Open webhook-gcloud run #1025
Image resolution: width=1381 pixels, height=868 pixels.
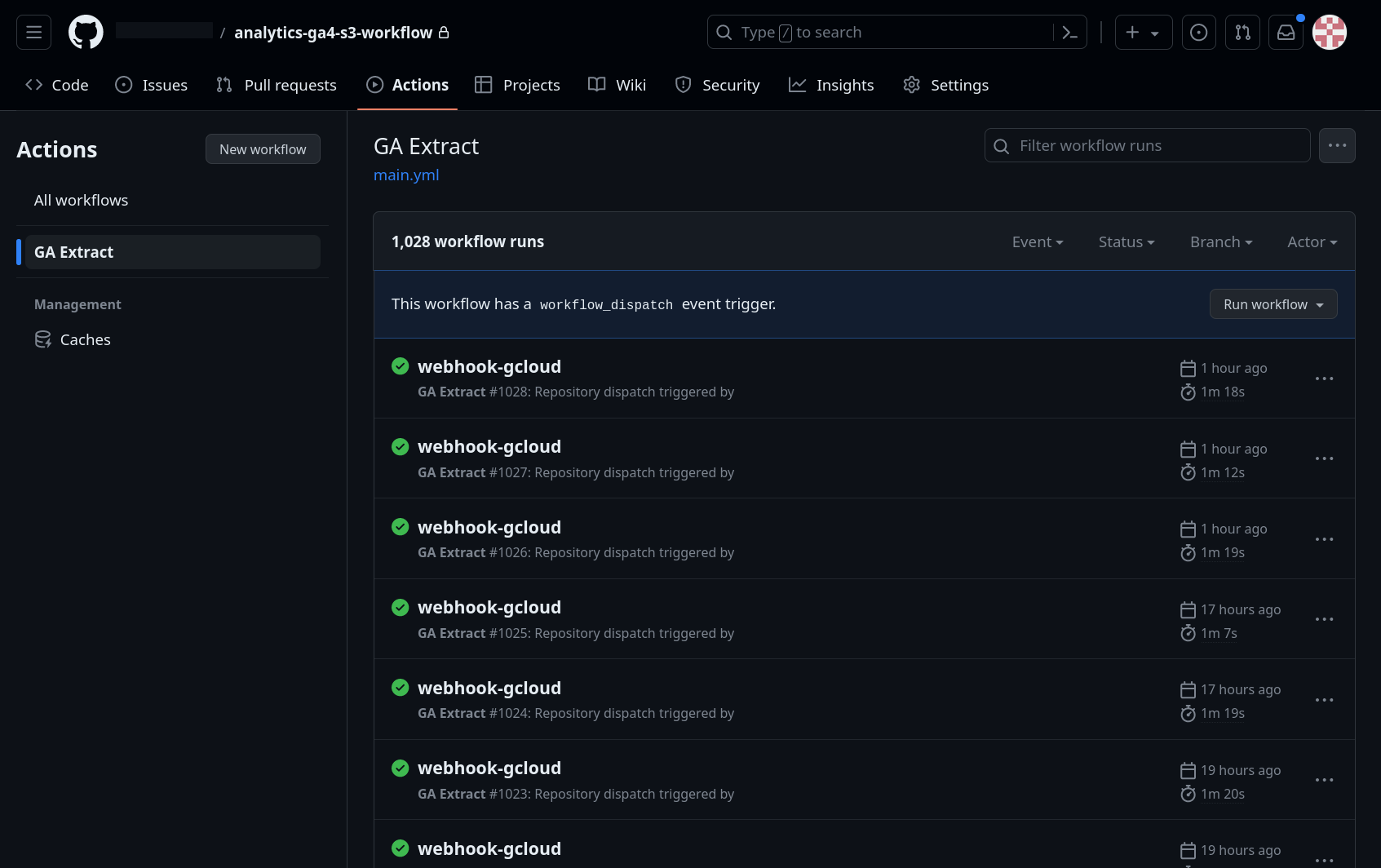click(x=489, y=607)
